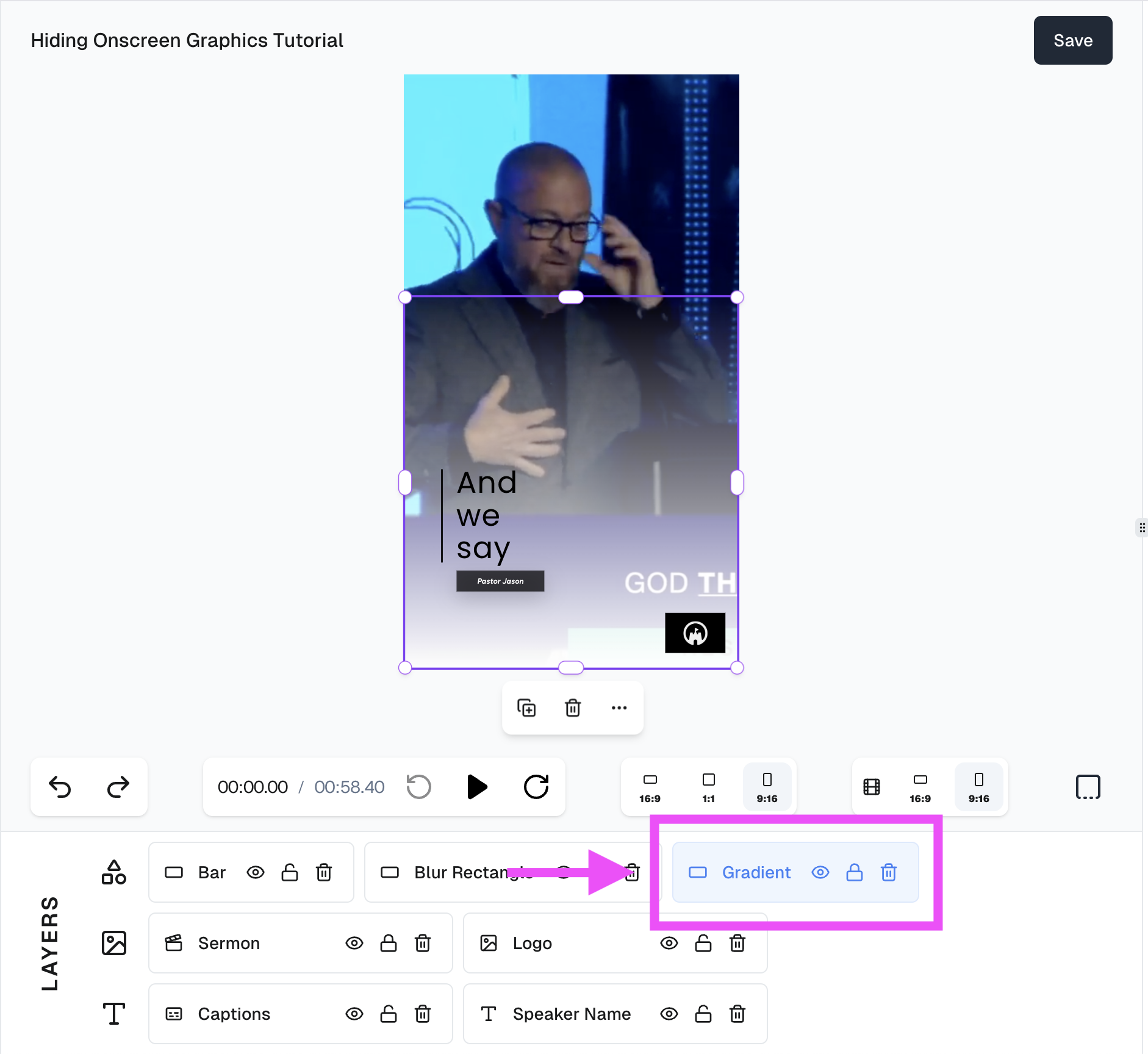Delete the Speaker Name layer
The image size is (1148, 1054).
click(737, 1014)
